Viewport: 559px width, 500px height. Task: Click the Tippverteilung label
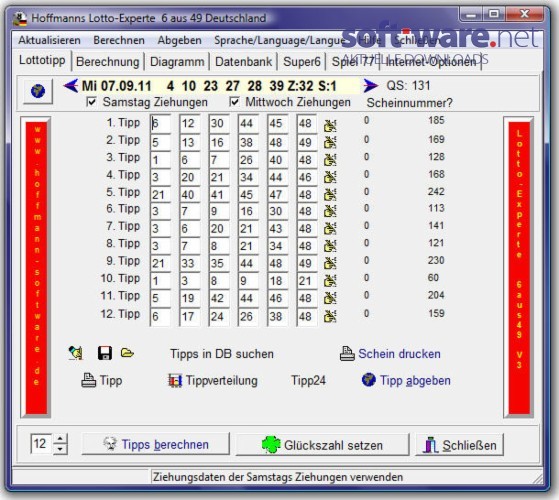point(222,381)
